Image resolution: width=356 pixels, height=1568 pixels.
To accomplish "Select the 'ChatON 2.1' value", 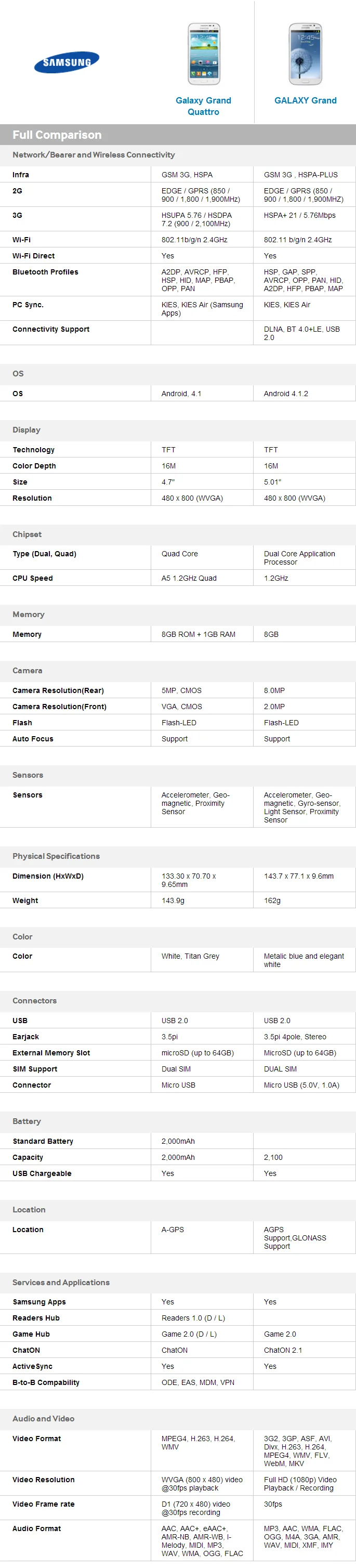I will point(283,1350).
